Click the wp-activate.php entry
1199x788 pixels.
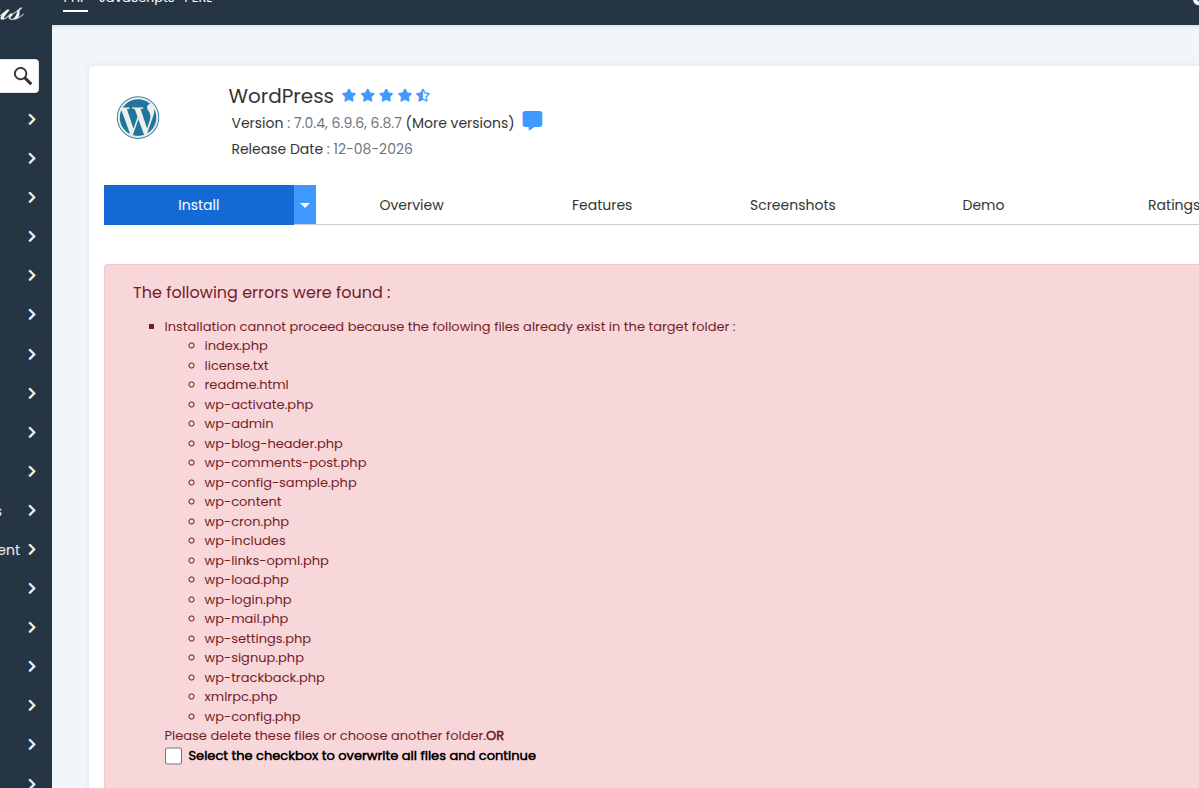[x=258, y=404]
